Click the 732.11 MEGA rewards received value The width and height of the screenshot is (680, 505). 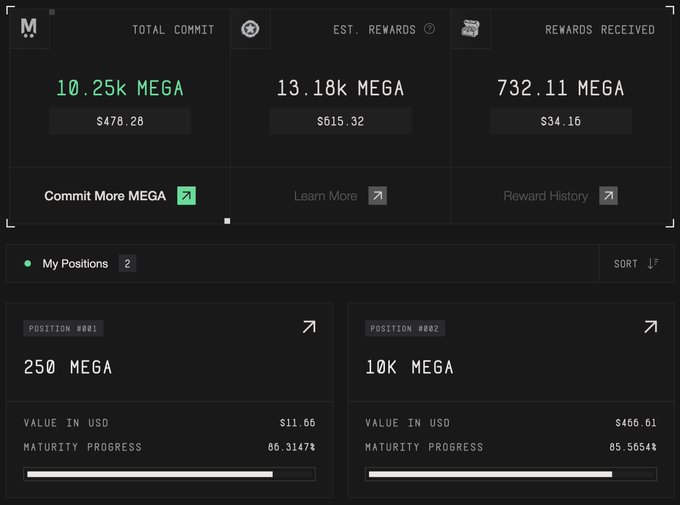(x=561, y=88)
